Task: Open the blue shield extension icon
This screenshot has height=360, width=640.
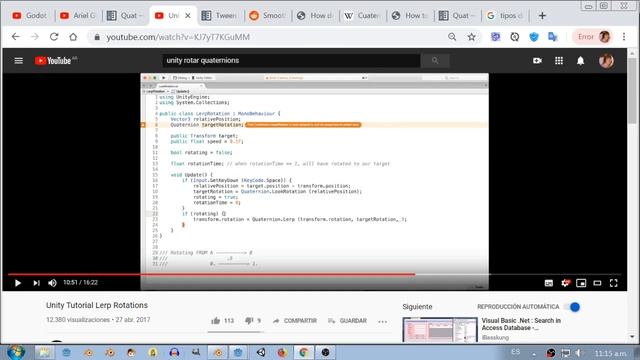Action: 534,37
